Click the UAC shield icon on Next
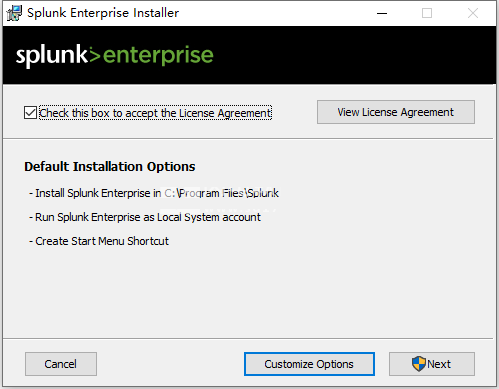Image resolution: width=499 pixels, height=389 pixels. click(419, 364)
